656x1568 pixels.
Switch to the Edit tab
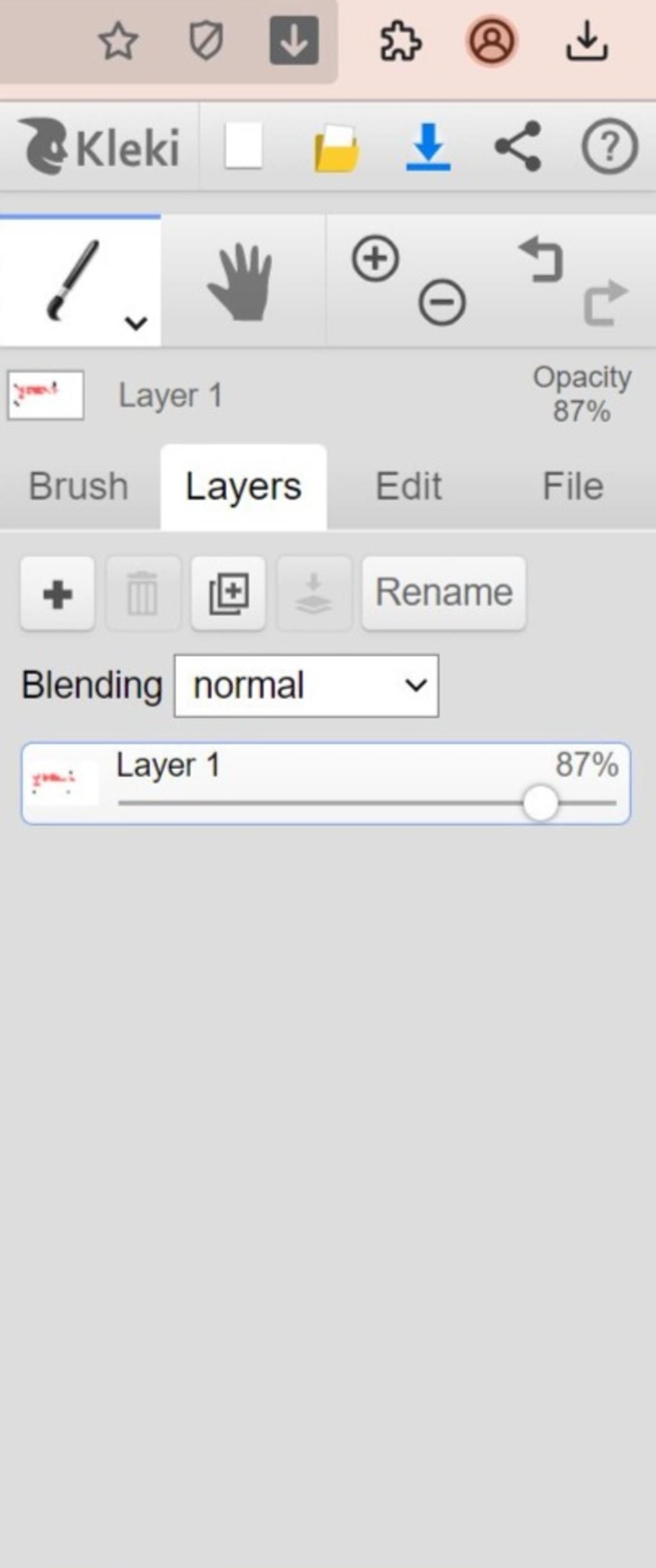(x=409, y=486)
